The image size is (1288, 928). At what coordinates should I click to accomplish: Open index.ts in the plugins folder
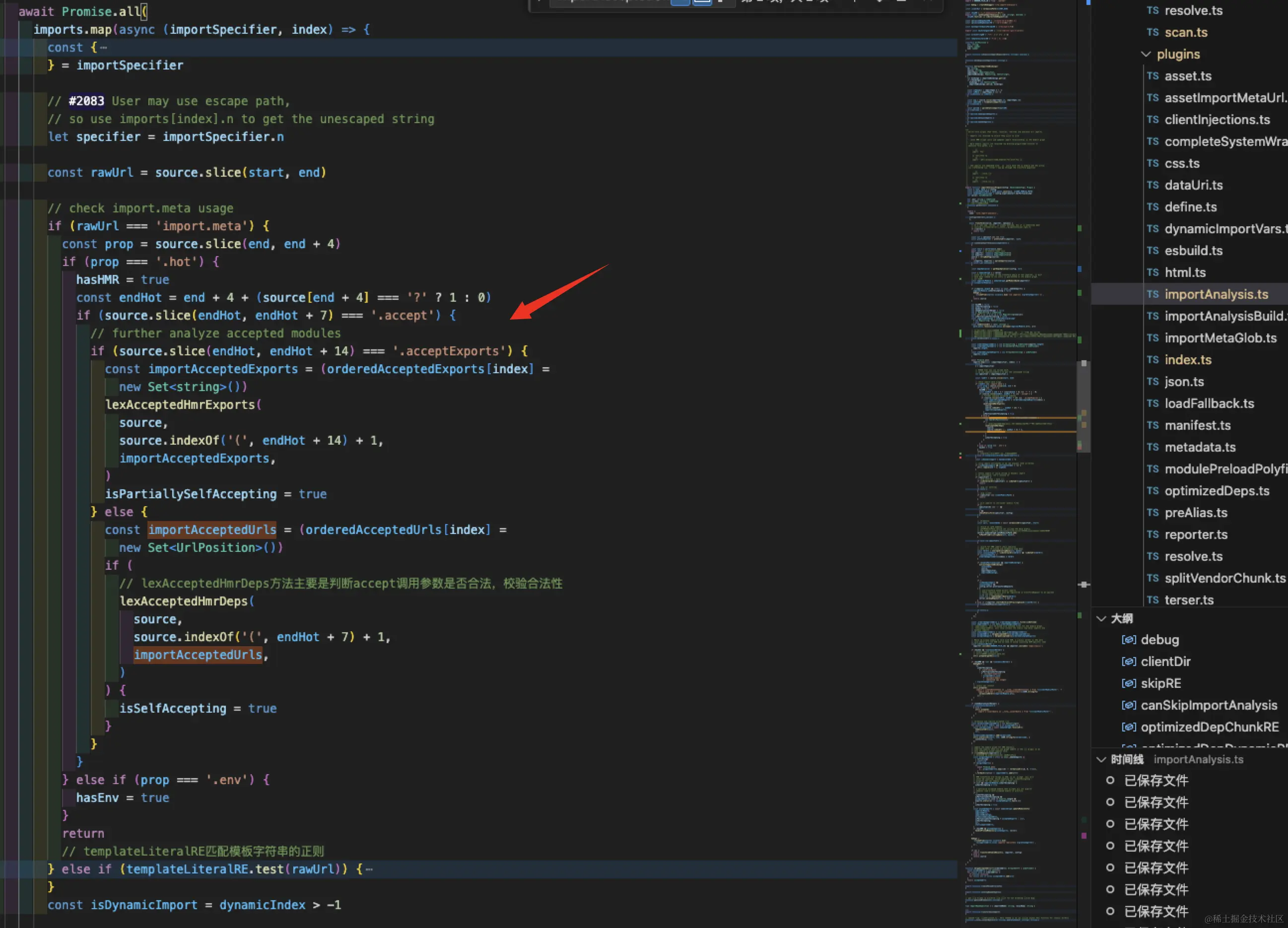1187,360
